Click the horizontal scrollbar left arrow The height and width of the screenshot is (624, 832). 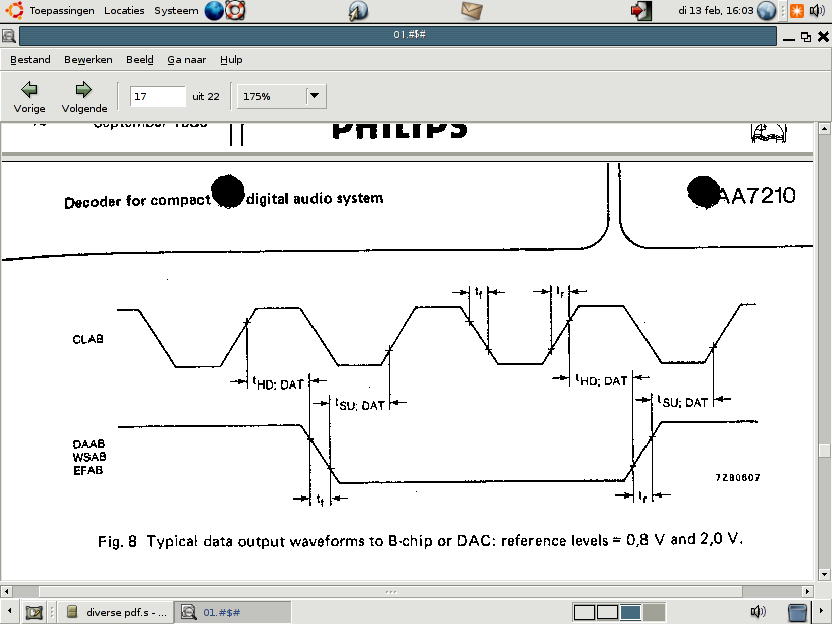point(6,591)
